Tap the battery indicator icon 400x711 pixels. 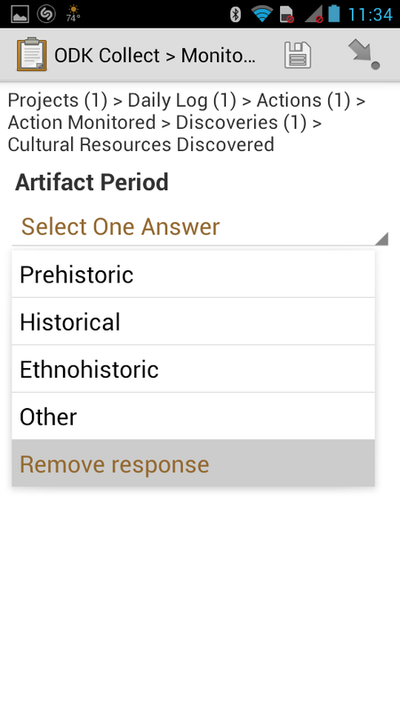coord(334,14)
